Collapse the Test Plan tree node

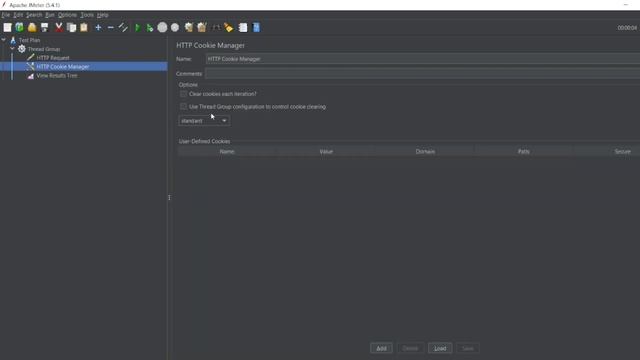click(x=4, y=40)
